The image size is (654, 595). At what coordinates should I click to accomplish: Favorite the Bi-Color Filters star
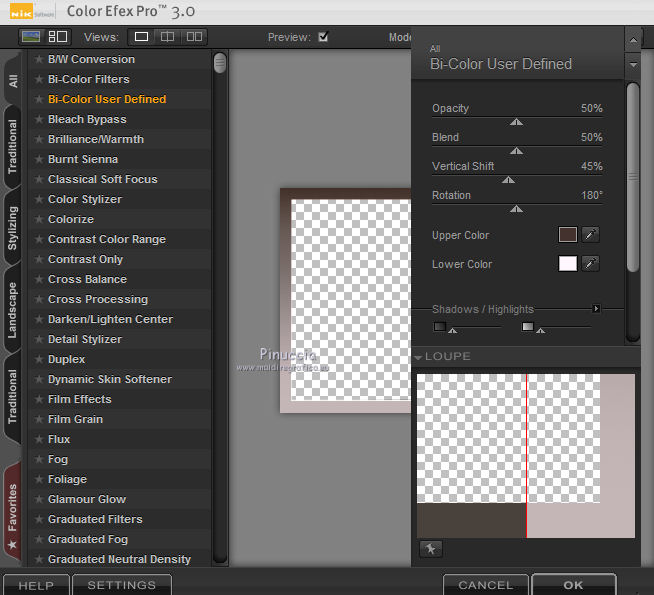(x=39, y=79)
